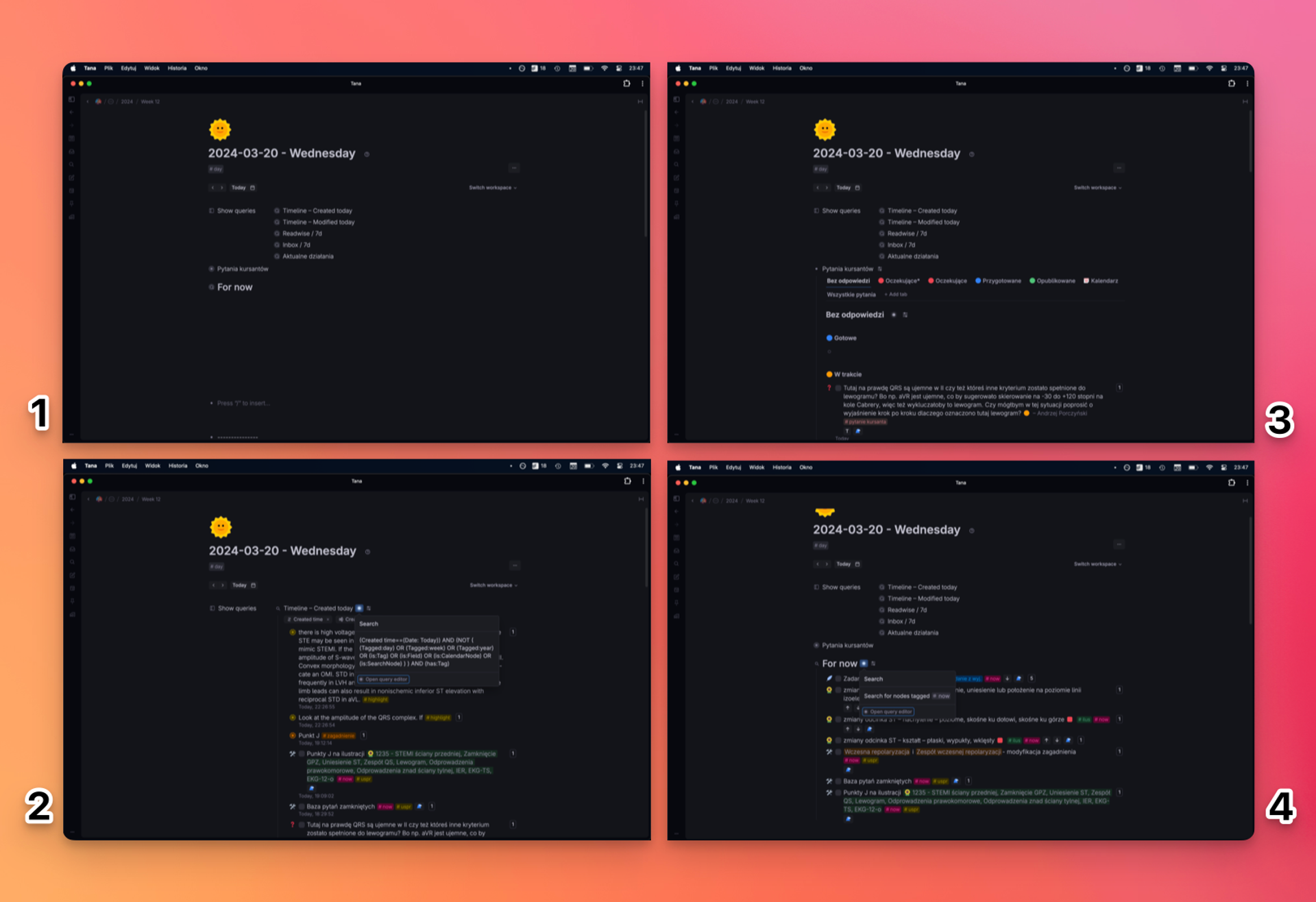The height and width of the screenshot is (902, 1316).
Task: Click the + Add tab option
Action: click(897, 295)
